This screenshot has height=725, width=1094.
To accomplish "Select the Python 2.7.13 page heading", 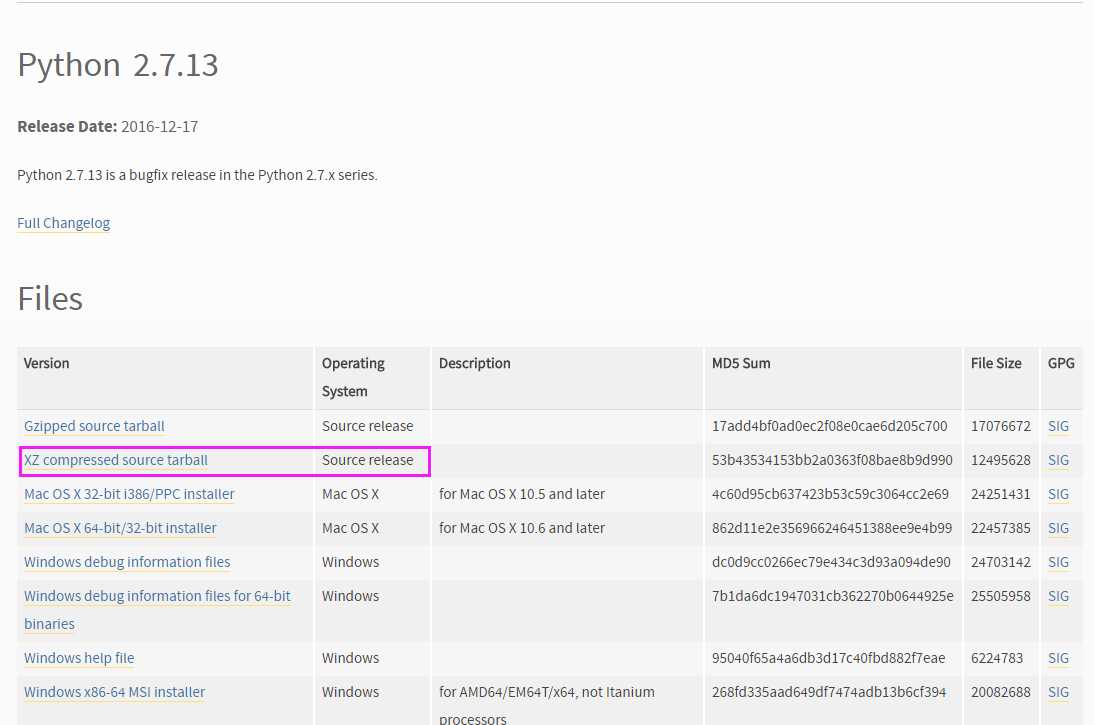I will pos(118,65).
